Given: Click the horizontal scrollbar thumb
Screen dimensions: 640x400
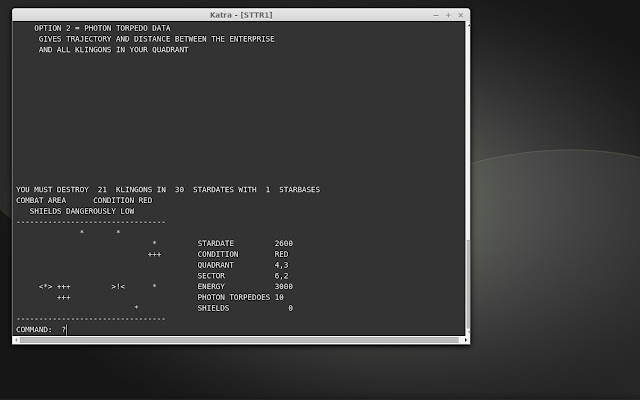Looking at the screenshot, I should pyautogui.click(x=239, y=340).
